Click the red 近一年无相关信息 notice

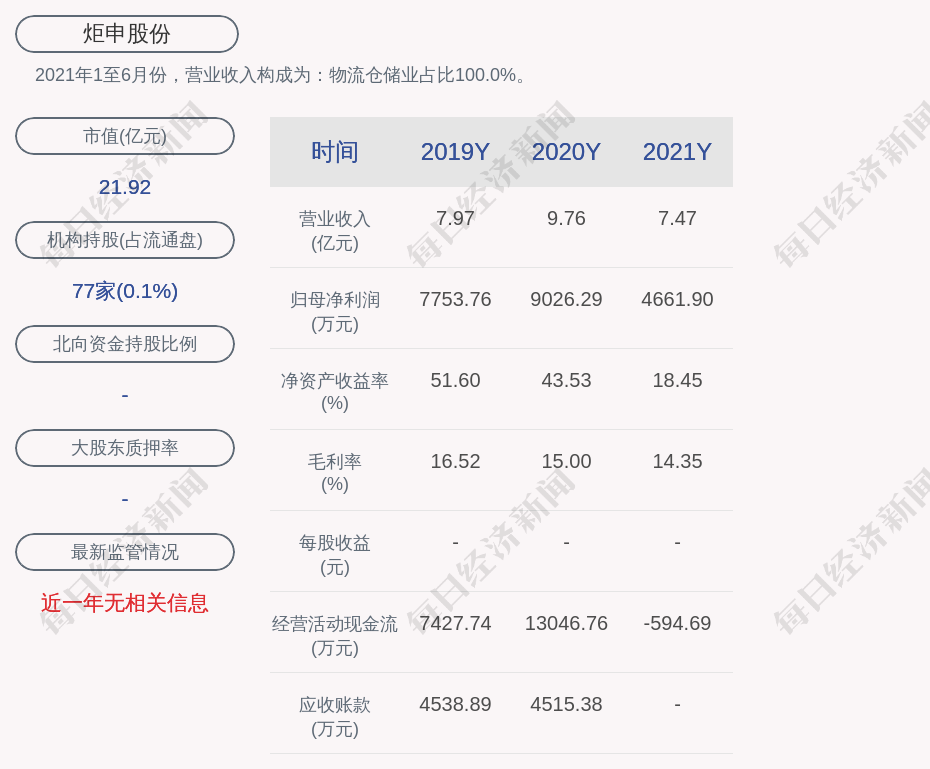pos(125,604)
